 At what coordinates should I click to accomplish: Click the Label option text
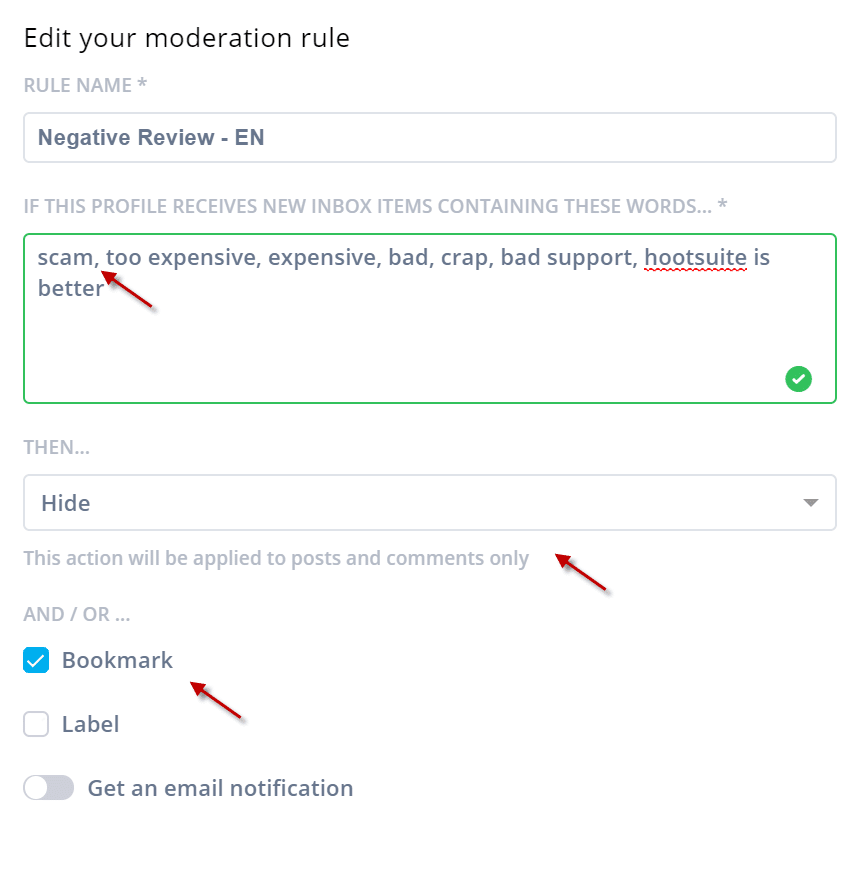90,724
